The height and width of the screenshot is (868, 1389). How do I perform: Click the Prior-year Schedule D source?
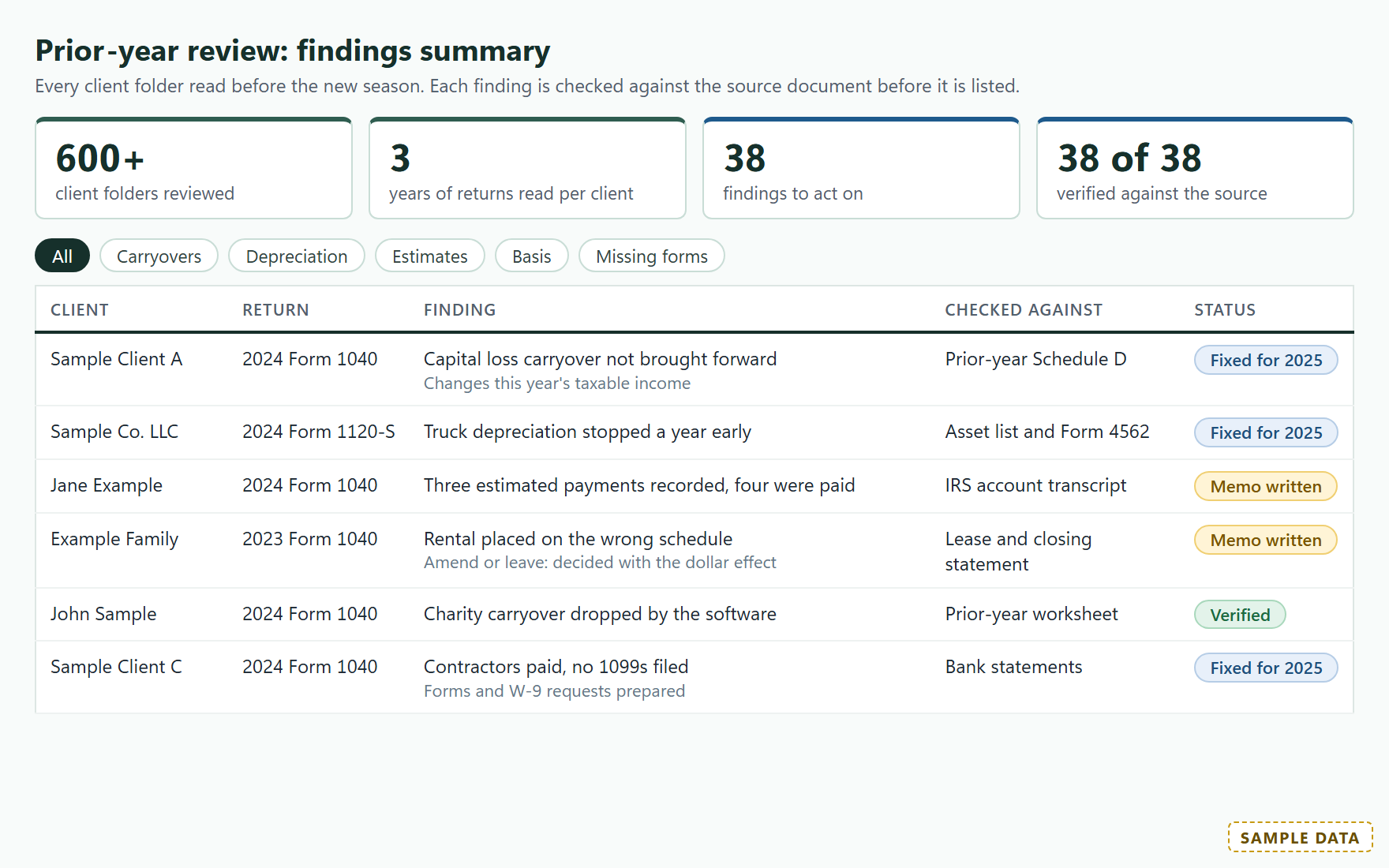point(1035,359)
